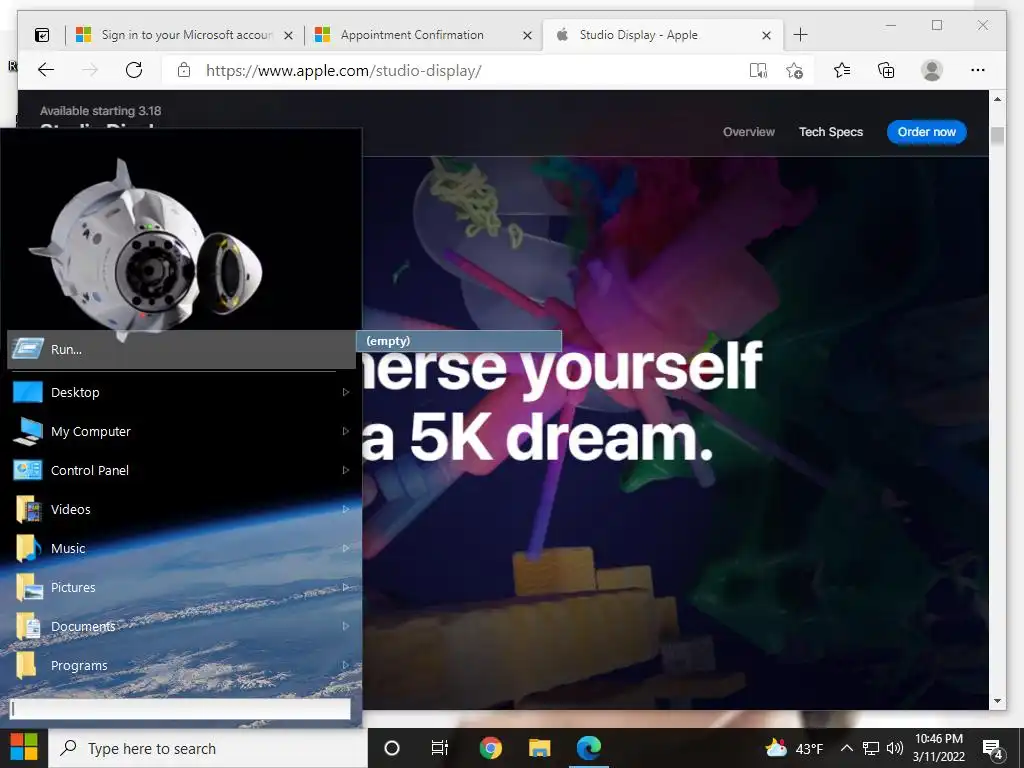Click the page scrollbar down arrow
The image size is (1024, 768).
pyautogui.click(x=997, y=701)
